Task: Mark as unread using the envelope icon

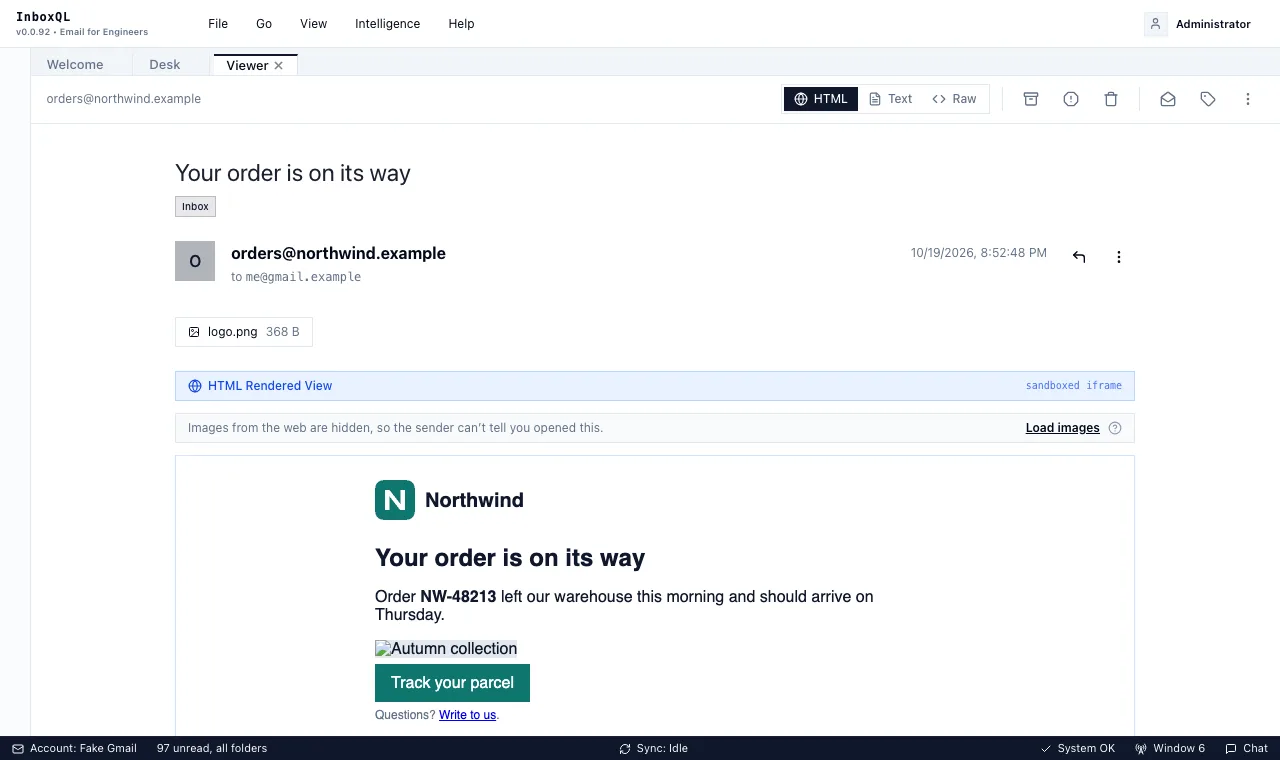Action: pyautogui.click(x=1168, y=99)
